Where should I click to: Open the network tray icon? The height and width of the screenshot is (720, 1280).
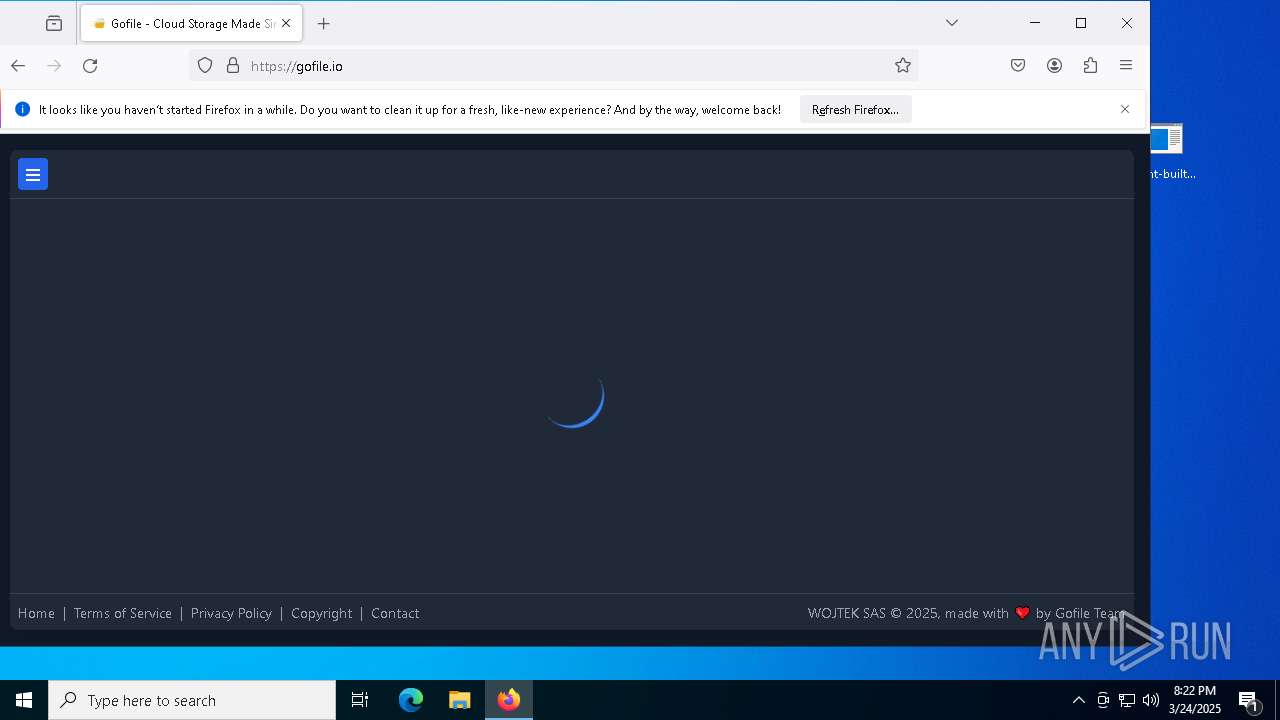[x=1127, y=700]
